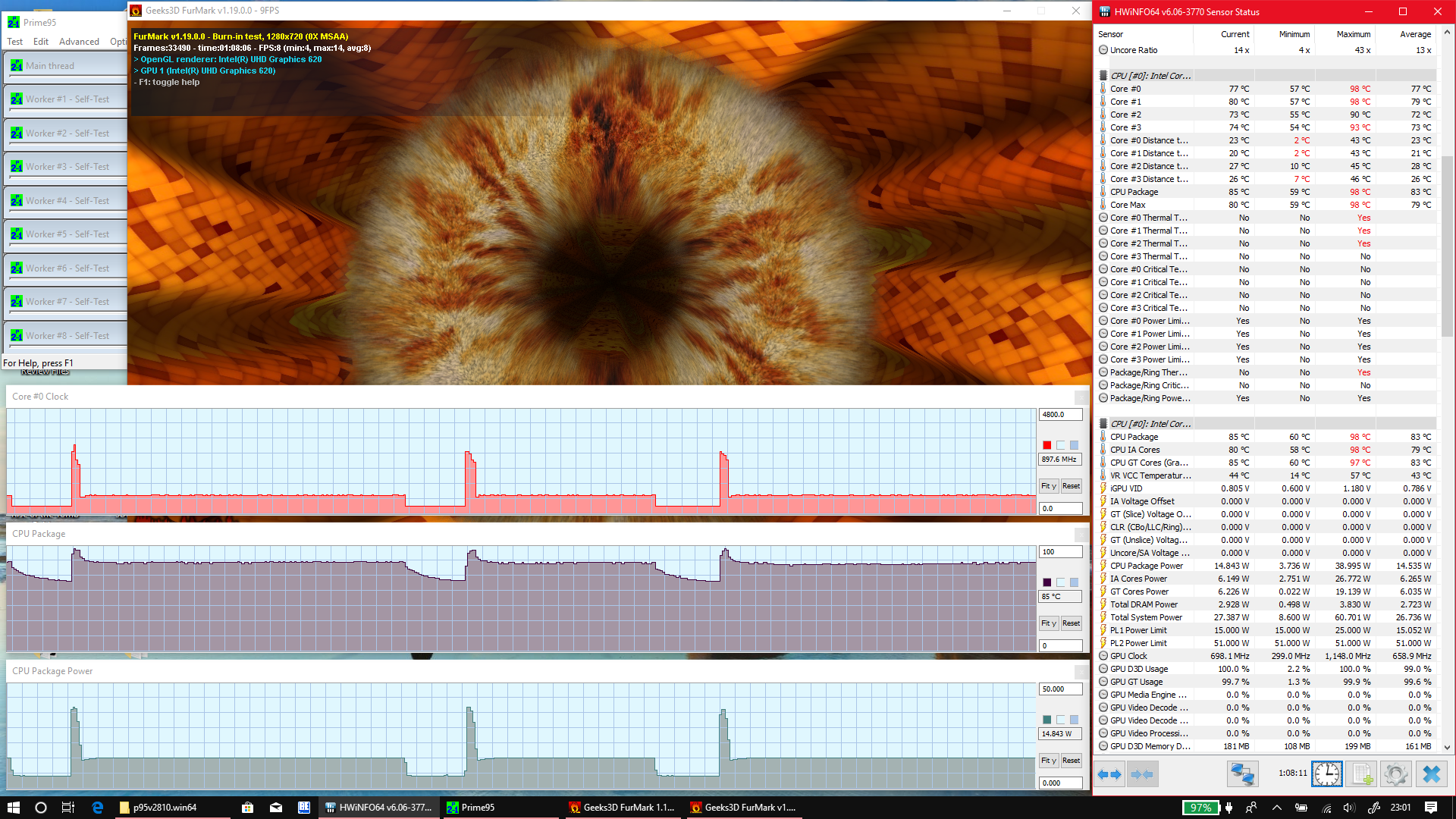Viewport: 1456px width, 819px height.
Task: Open HWiNFO sensor settings gear
Action: 1395,774
